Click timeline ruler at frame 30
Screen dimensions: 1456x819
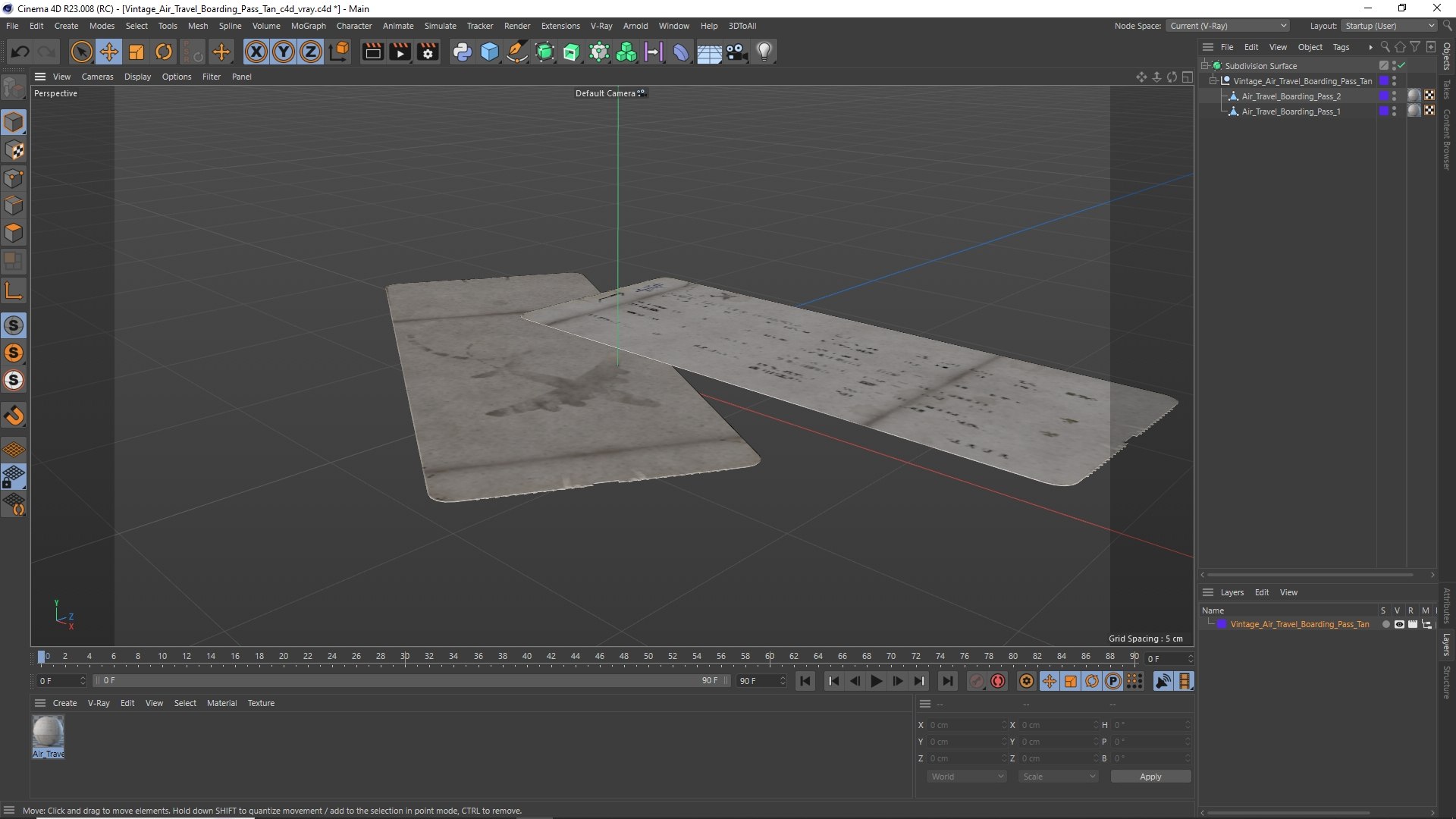coord(405,657)
